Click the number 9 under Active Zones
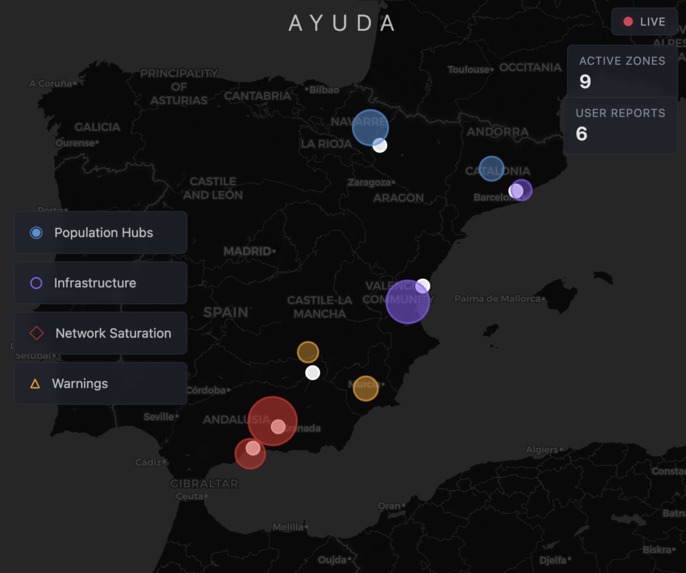 tap(585, 81)
